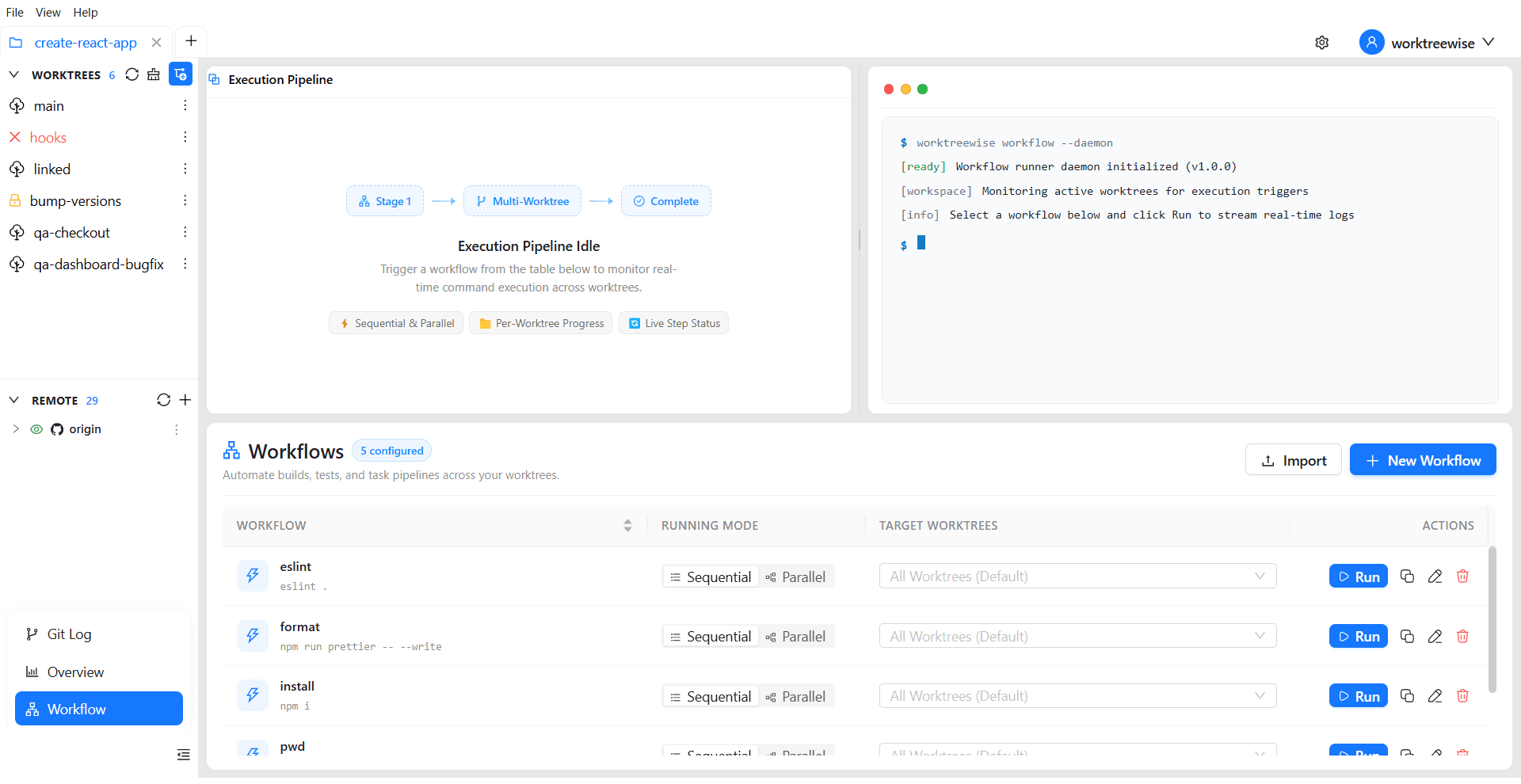Open options menu for main worktree
Screen dimensions: 1521x784
tap(185, 105)
